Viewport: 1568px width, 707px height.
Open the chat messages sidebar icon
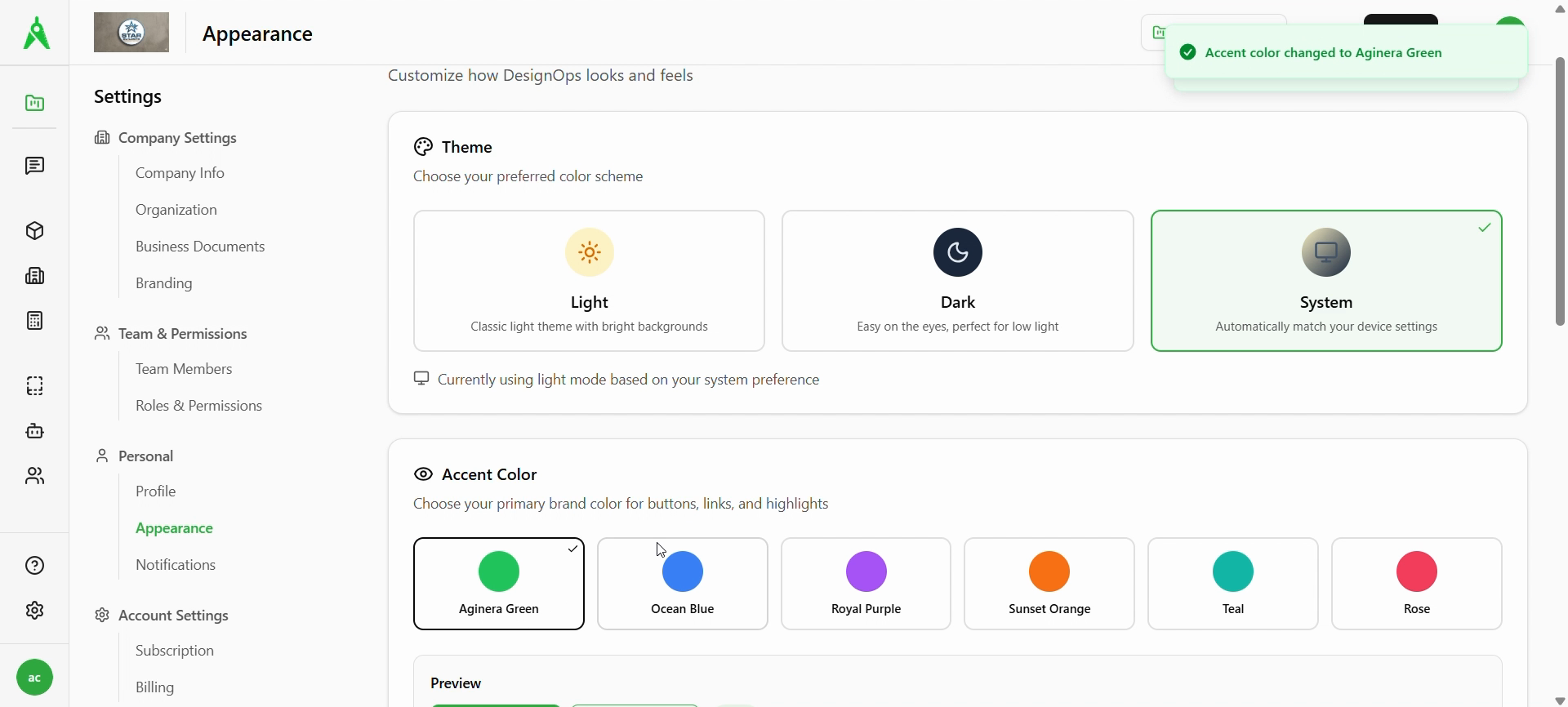(34, 167)
